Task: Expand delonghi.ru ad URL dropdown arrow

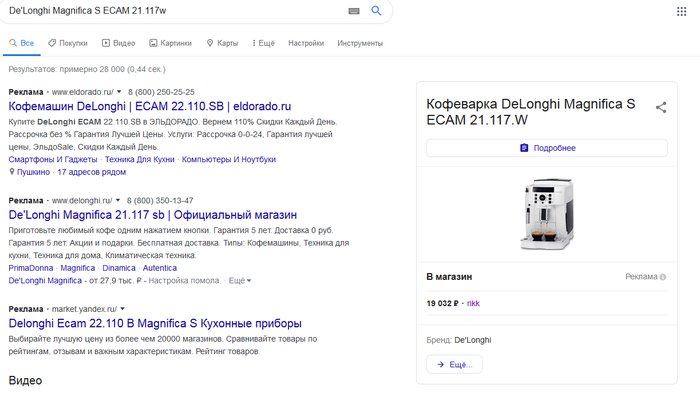Action: [118, 201]
